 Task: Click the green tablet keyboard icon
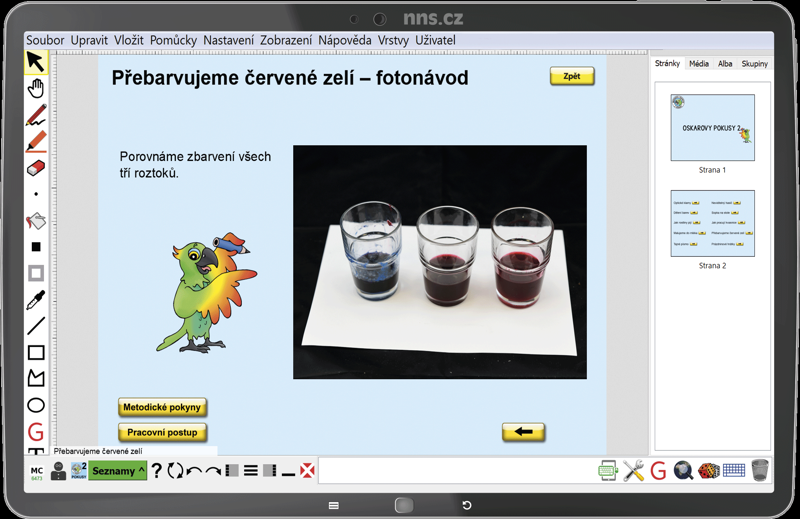point(608,470)
